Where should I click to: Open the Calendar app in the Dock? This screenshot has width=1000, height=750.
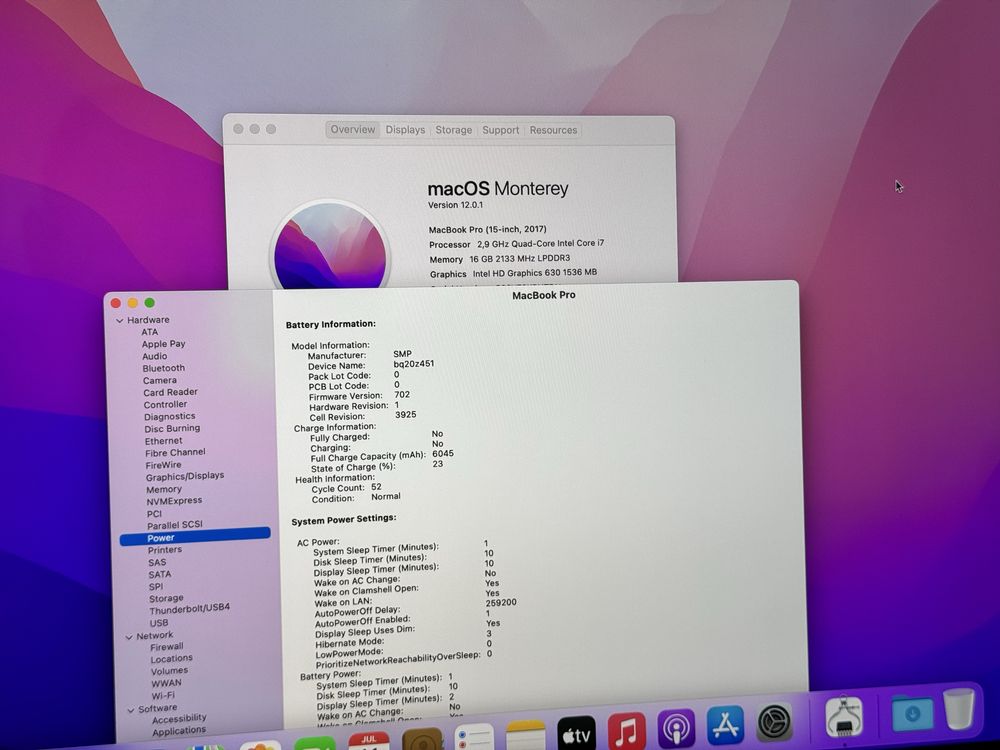tap(369, 742)
